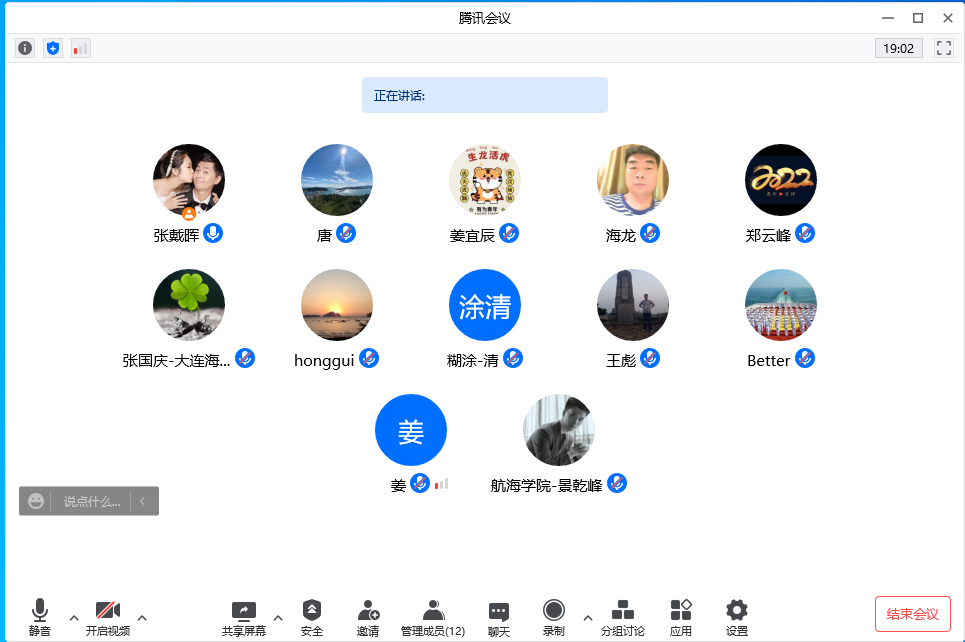
Task: Open the 邀请 invite dialog
Action: (x=368, y=617)
